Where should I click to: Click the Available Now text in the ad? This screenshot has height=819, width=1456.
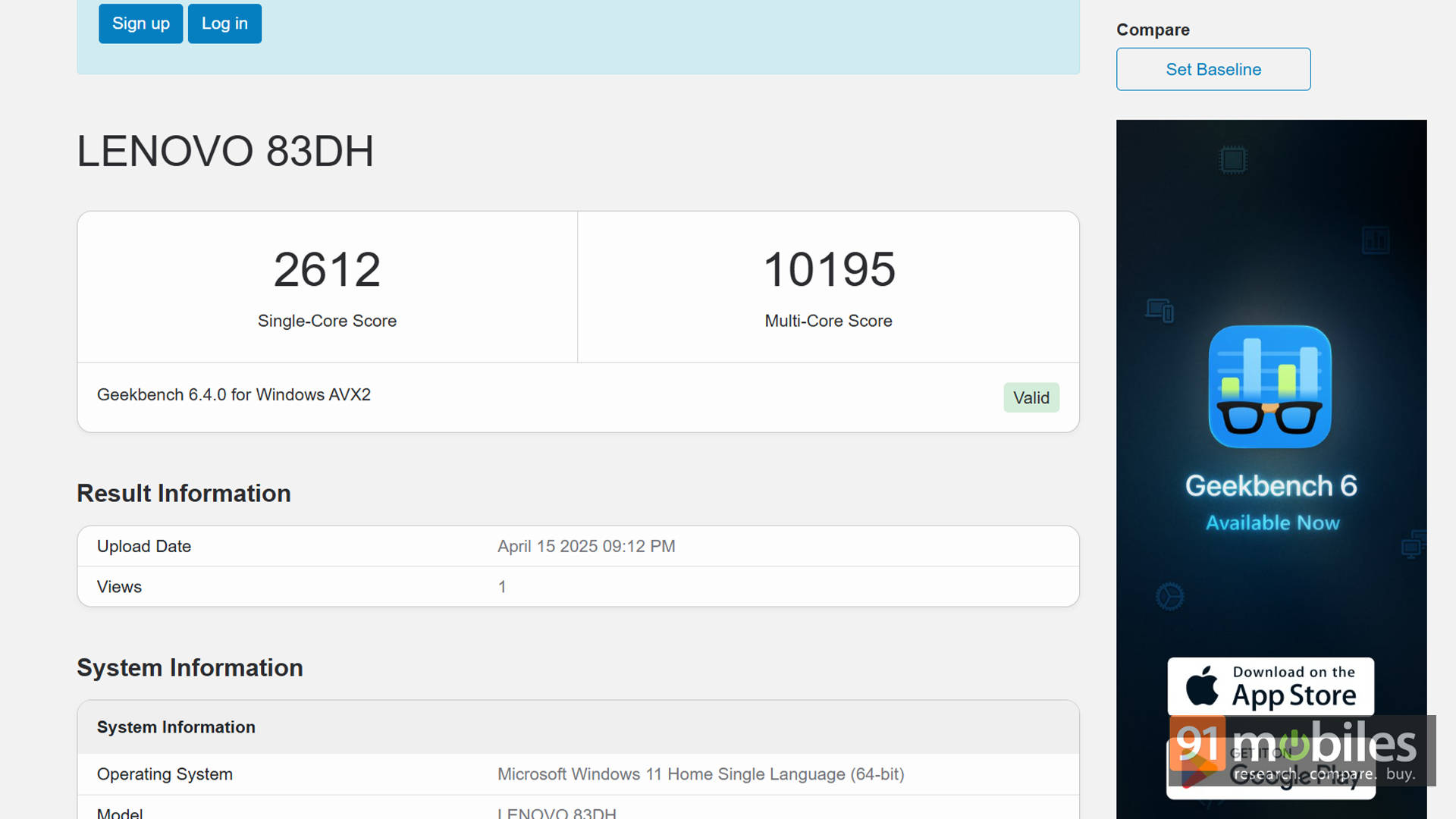[1272, 523]
